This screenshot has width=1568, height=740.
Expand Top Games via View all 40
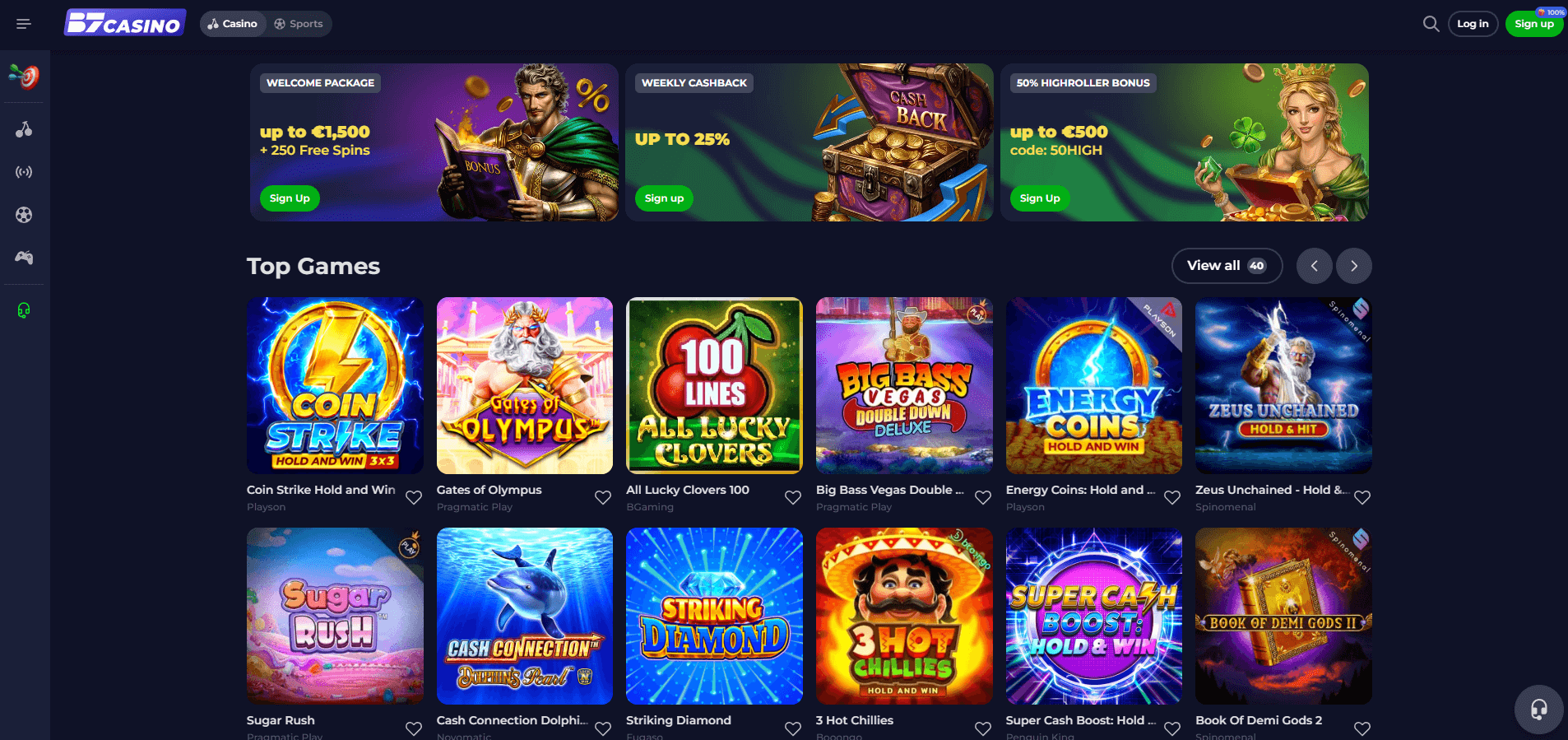point(1227,266)
